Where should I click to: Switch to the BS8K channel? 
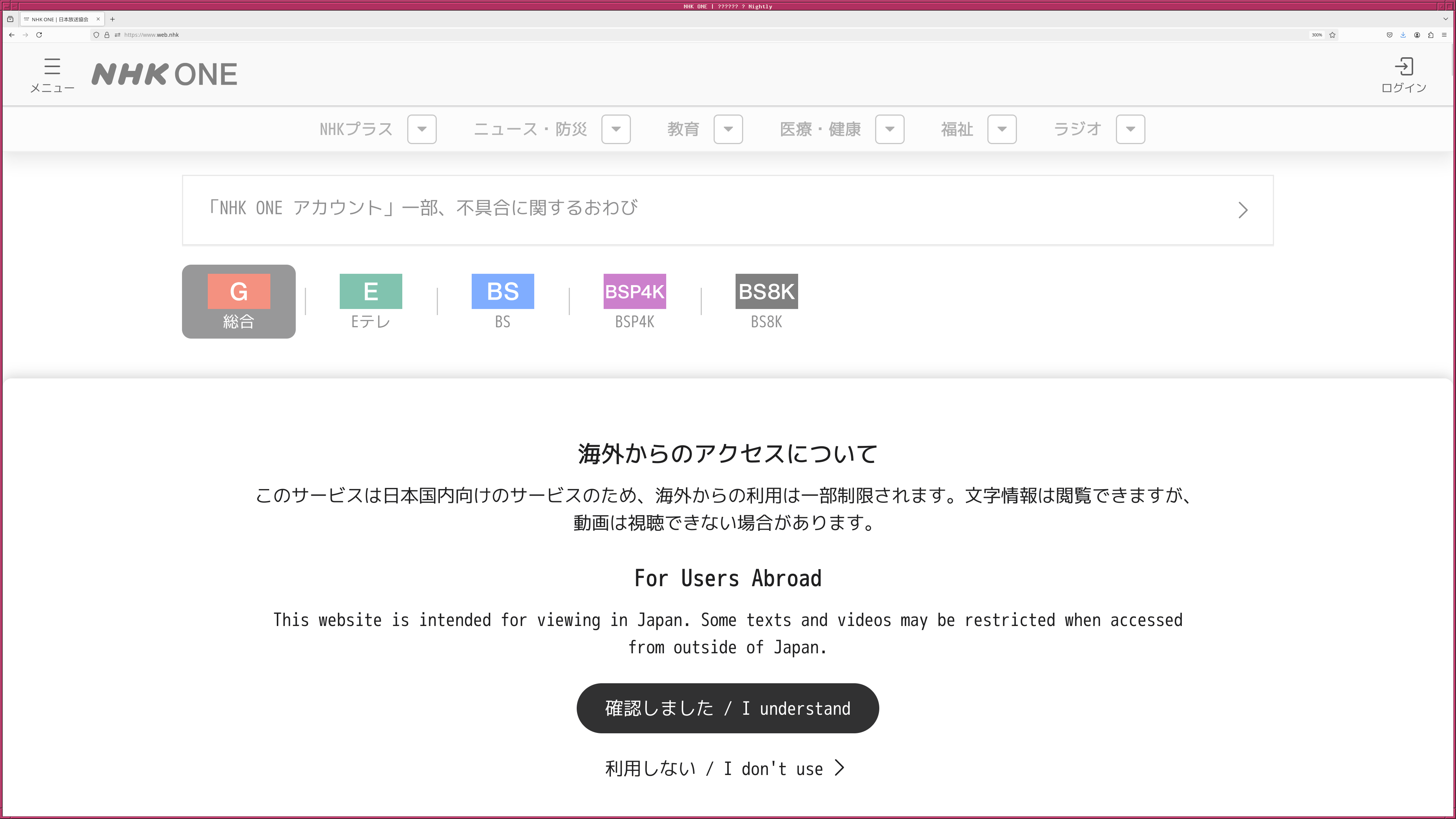pyautogui.click(x=766, y=301)
